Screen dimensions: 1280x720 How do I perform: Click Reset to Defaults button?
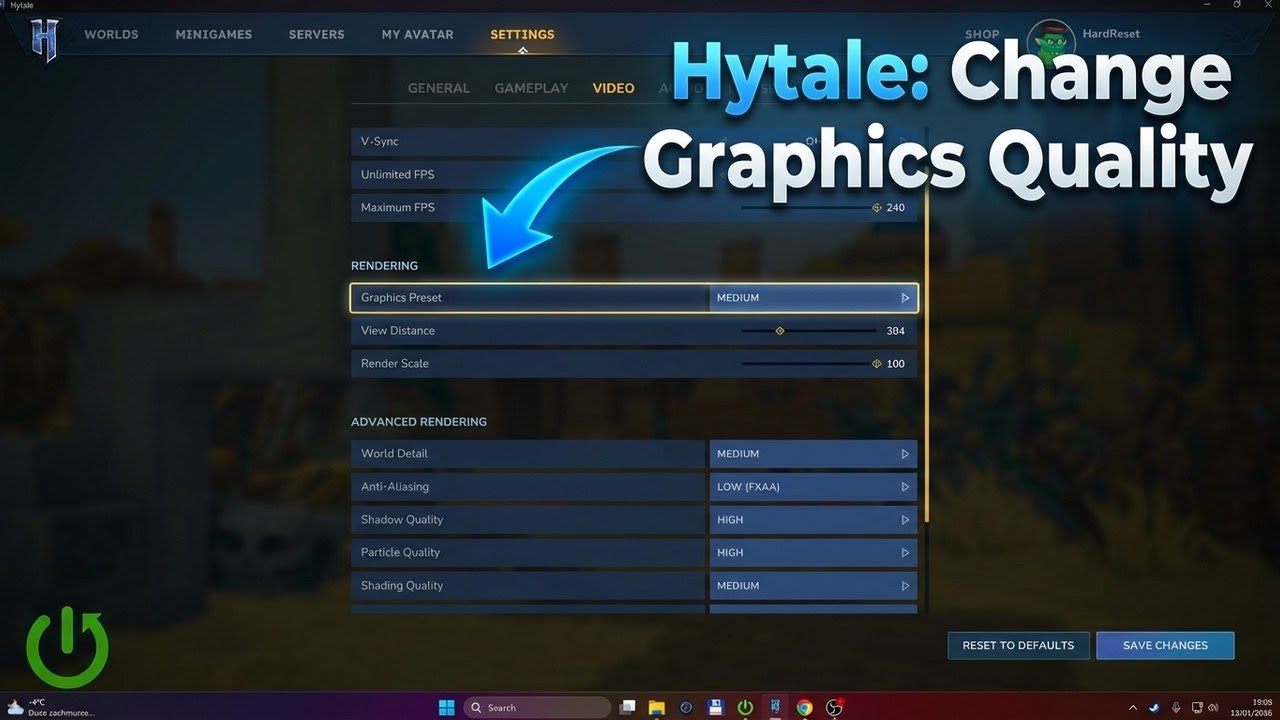1018,645
